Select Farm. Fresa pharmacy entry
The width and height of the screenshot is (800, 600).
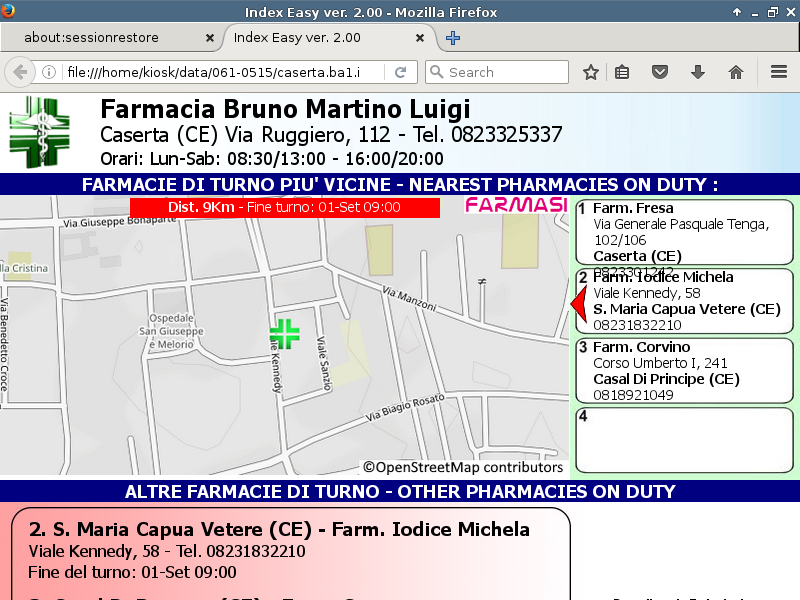[684, 232]
